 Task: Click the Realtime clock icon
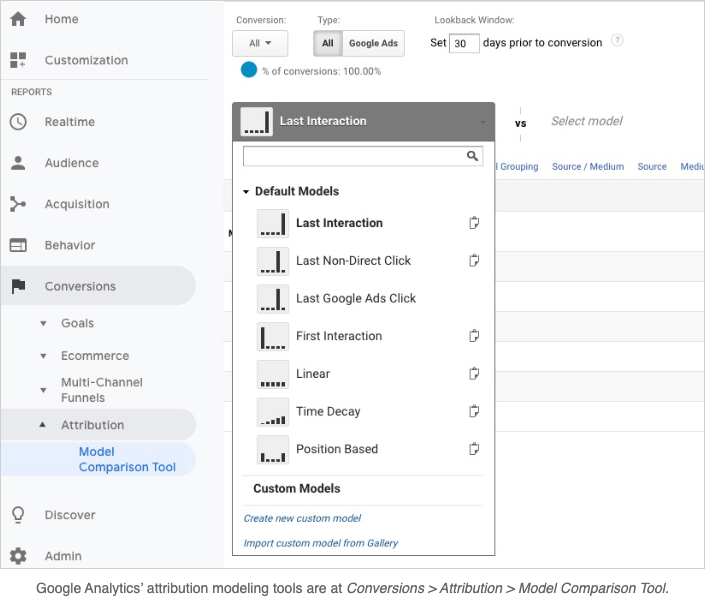coord(18,122)
